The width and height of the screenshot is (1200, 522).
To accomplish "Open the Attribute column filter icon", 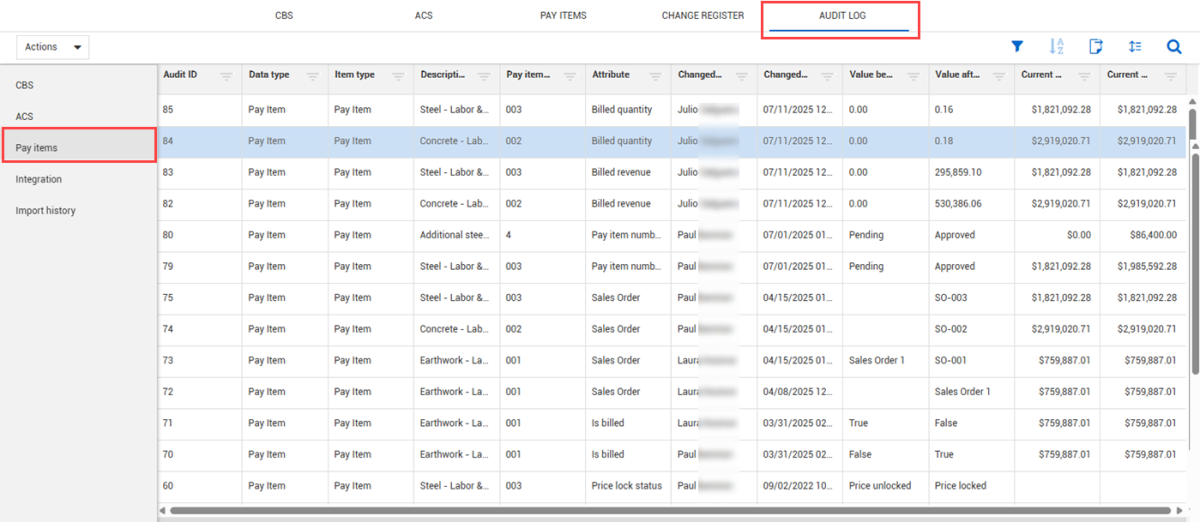I will 656,76.
